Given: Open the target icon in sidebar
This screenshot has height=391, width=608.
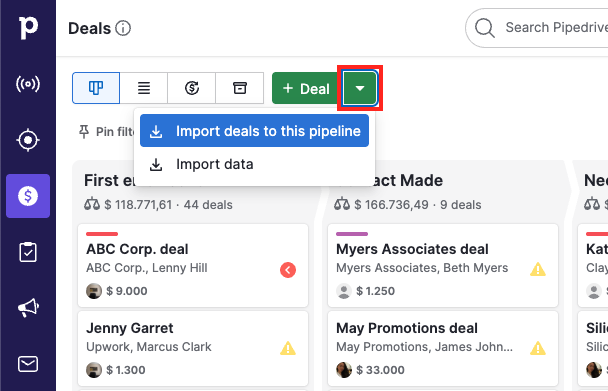Looking at the screenshot, I should 28,140.
